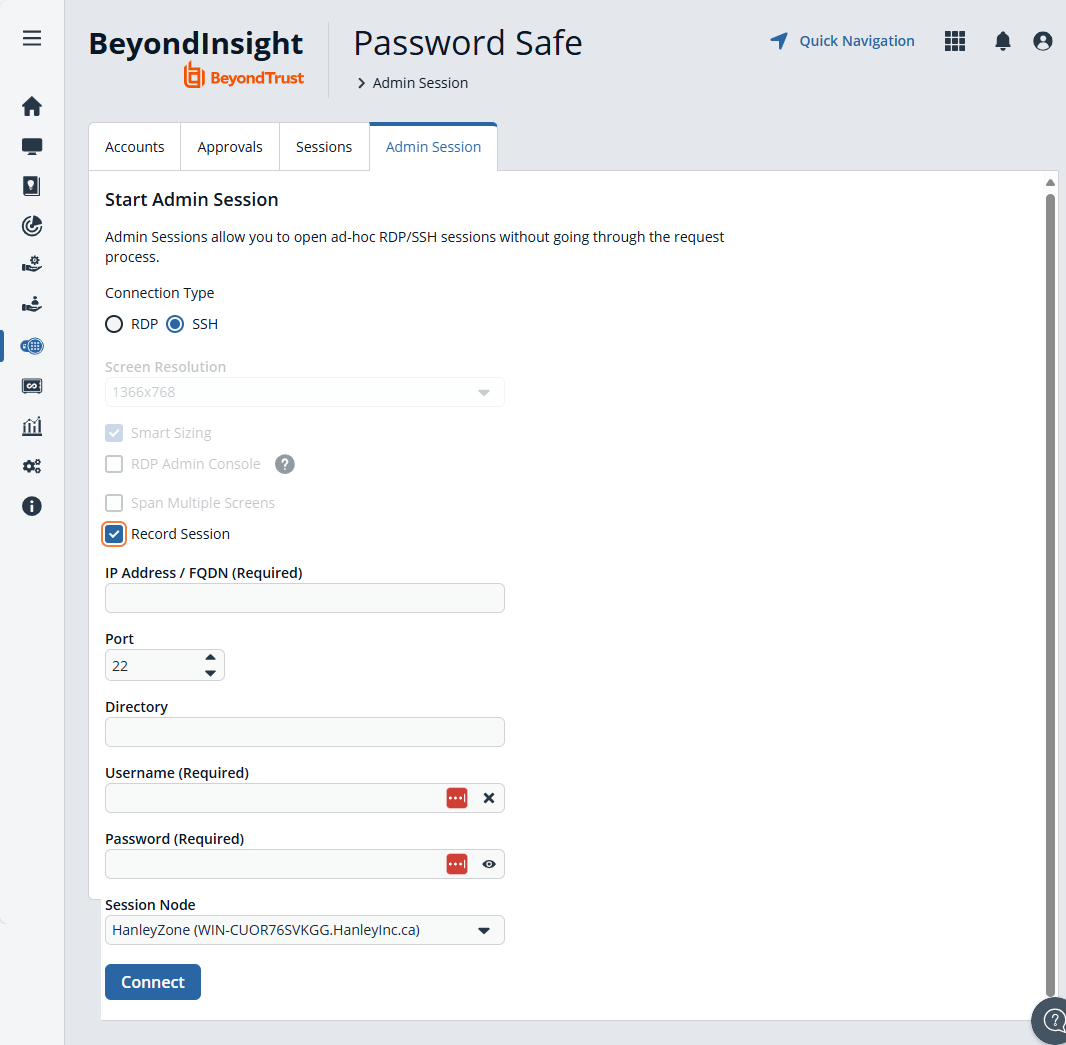Open the hamburger navigation menu
This screenshot has width=1066, height=1045.
32,38
